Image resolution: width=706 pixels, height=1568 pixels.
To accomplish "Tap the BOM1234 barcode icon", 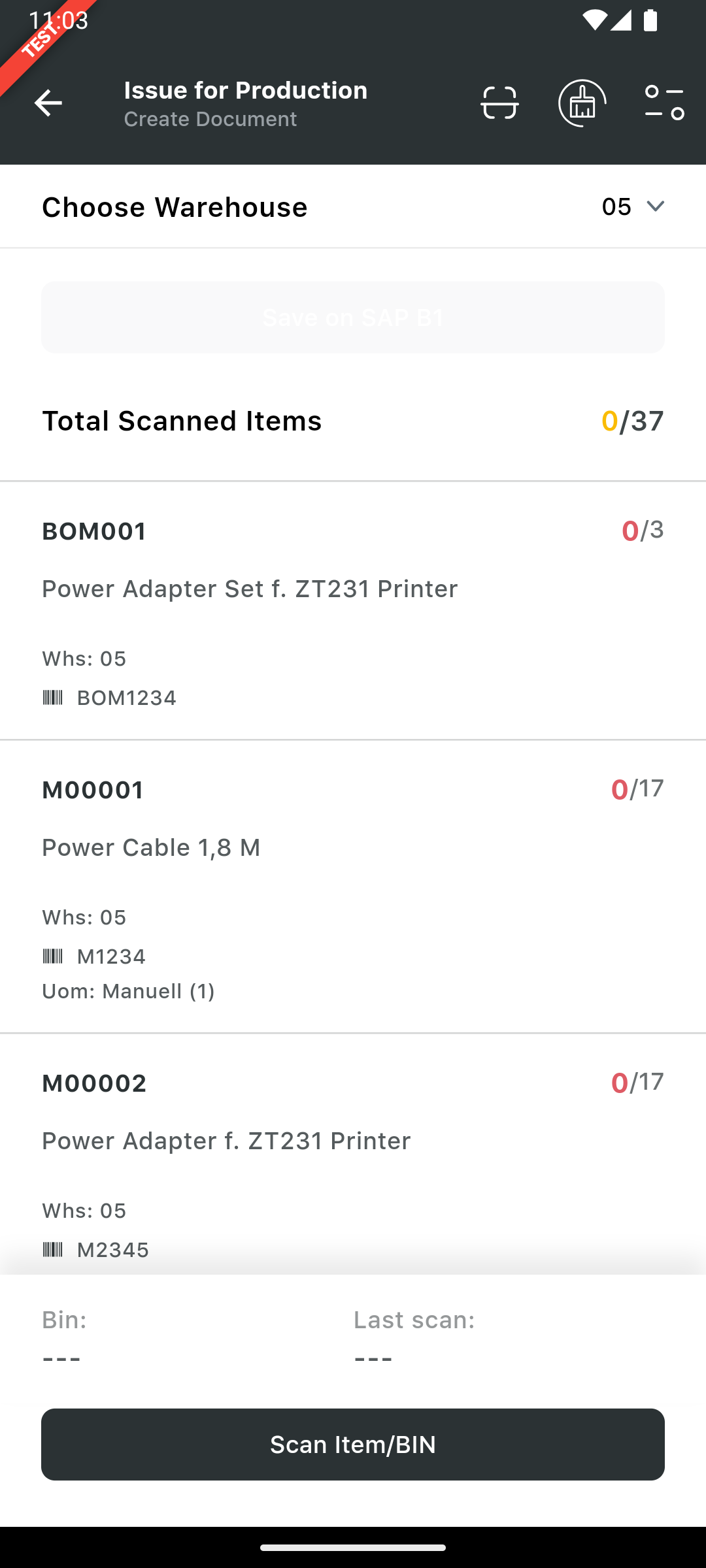I will click(52, 698).
